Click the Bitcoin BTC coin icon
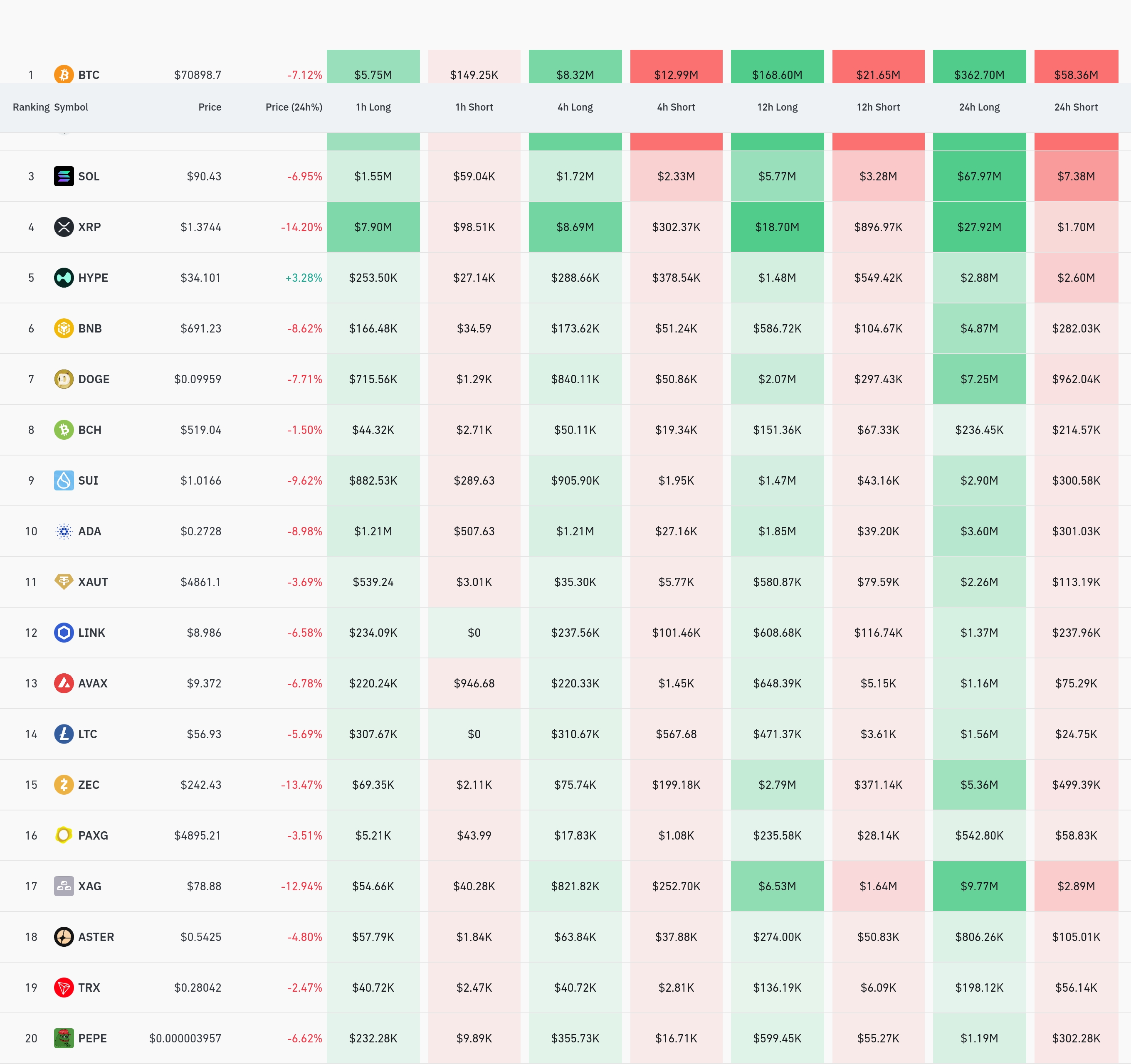Screen dimensions: 1131x1064 [x=64, y=74]
